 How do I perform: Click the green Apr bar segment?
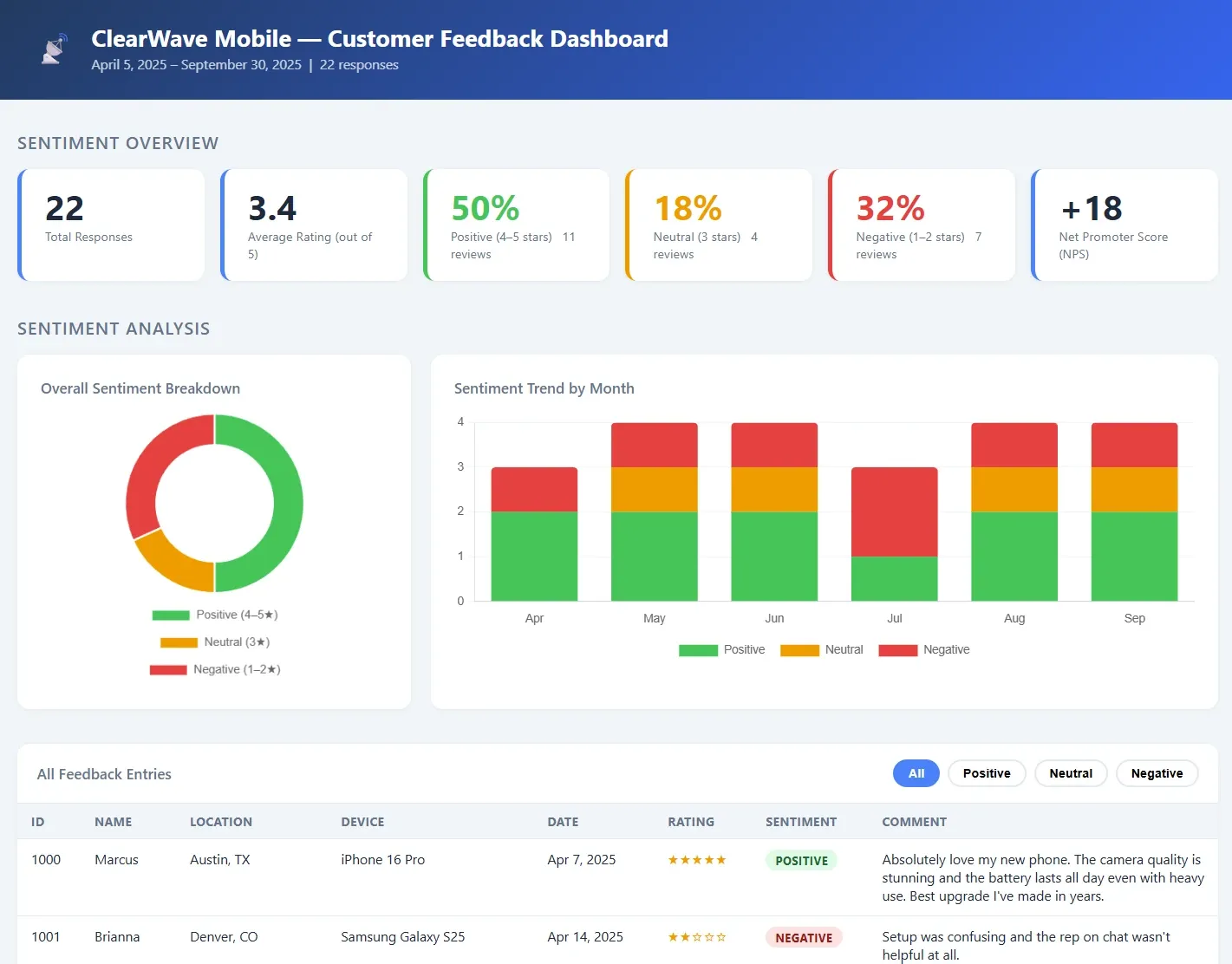pyautogui.click(x=534, y=556)
